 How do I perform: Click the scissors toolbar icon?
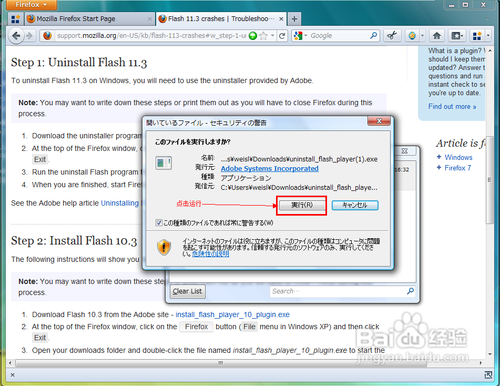tap(392, 35)
